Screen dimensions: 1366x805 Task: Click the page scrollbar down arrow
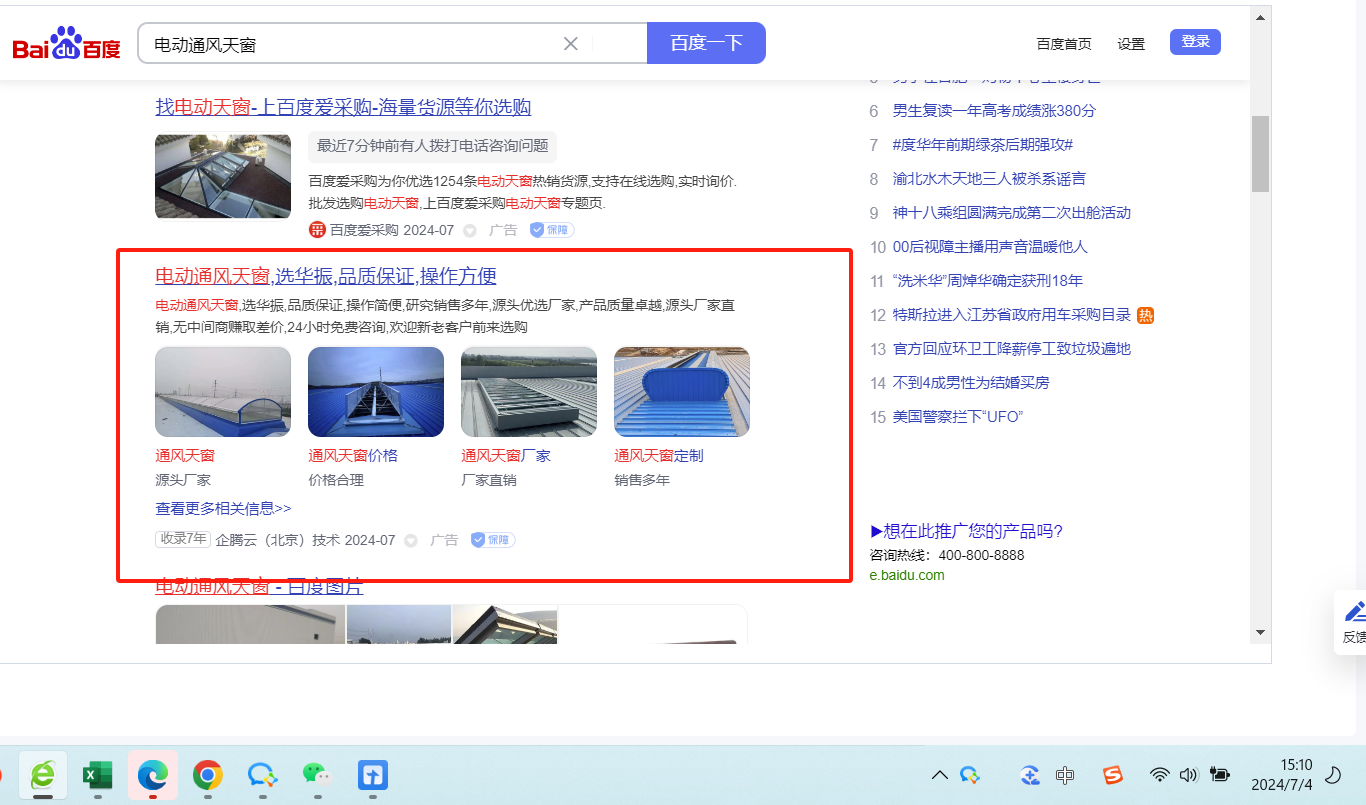[1261, 631]
